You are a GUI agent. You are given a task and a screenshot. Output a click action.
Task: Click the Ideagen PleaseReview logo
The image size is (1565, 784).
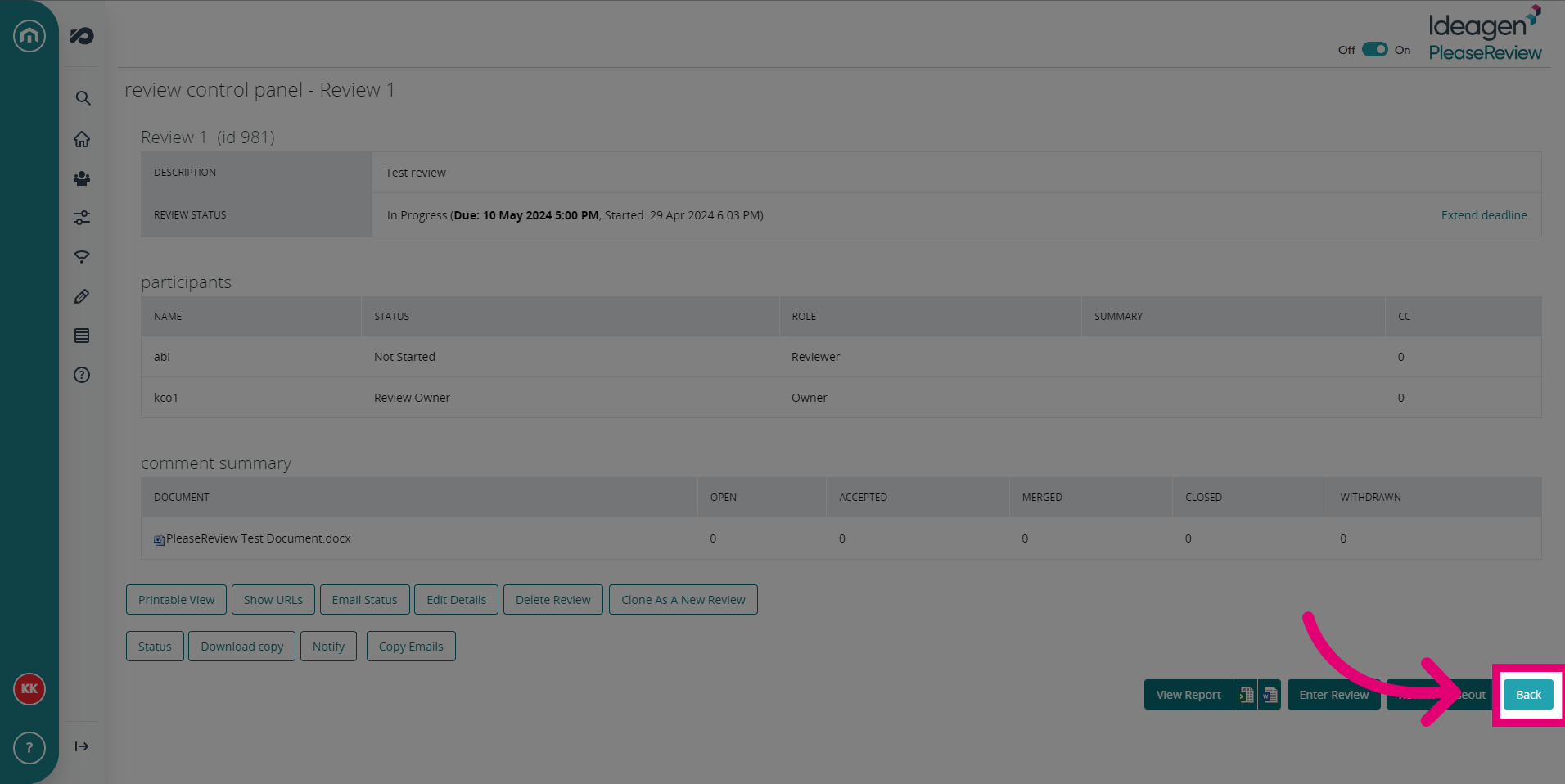1485,34
